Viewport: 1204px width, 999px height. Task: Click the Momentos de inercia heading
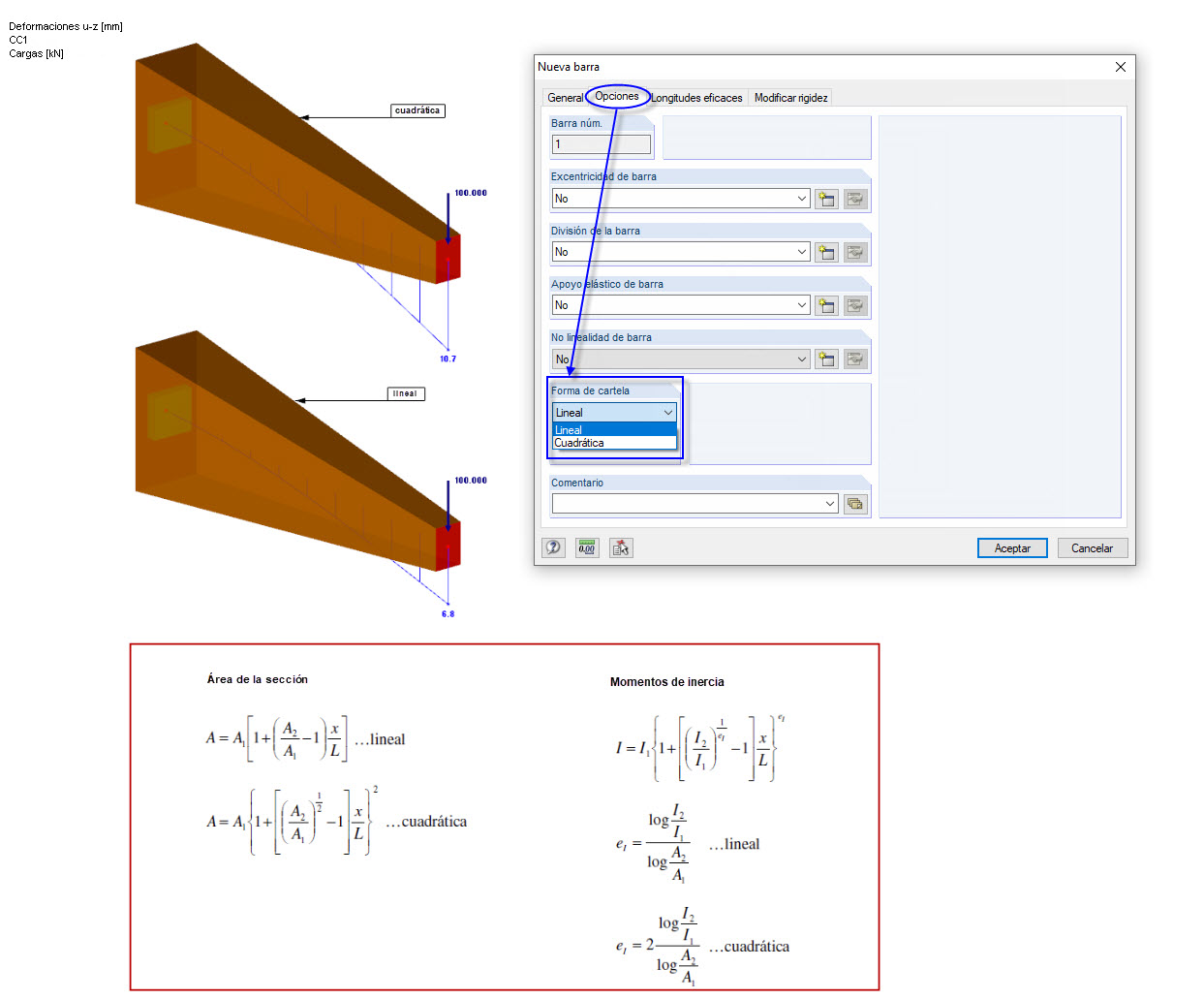666,682
